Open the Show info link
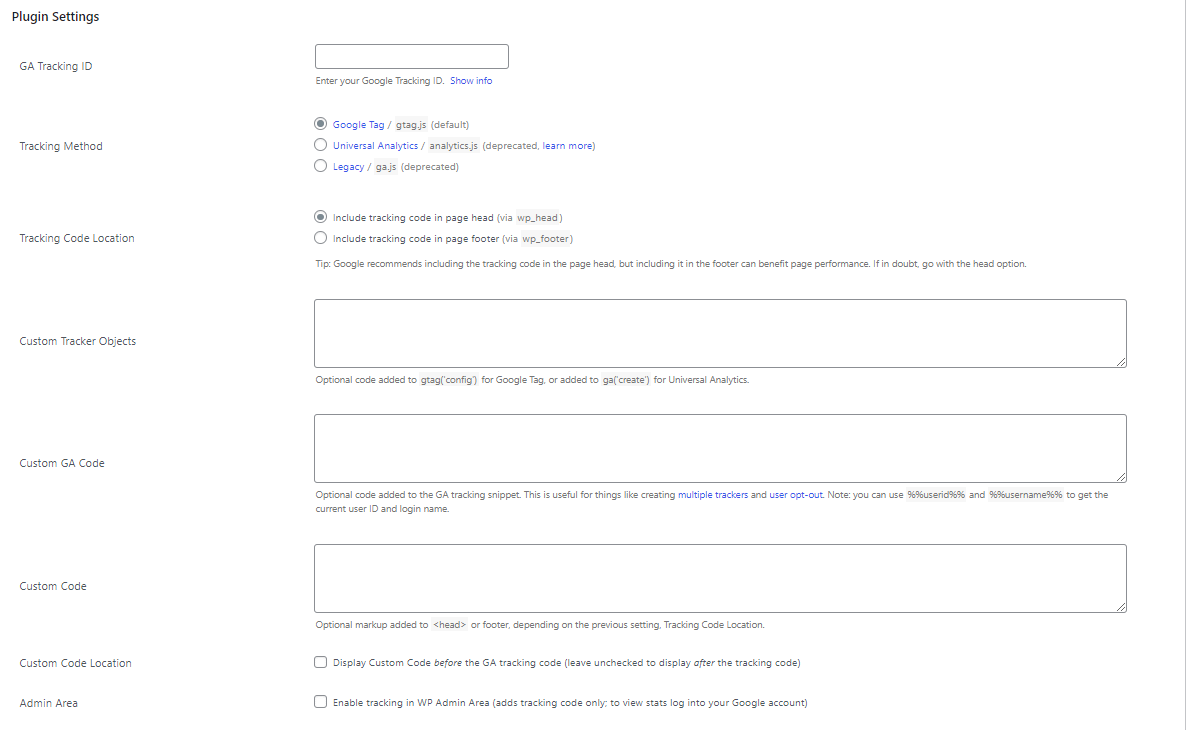This screenshot has width=1186, height=730. coord(470,81)
